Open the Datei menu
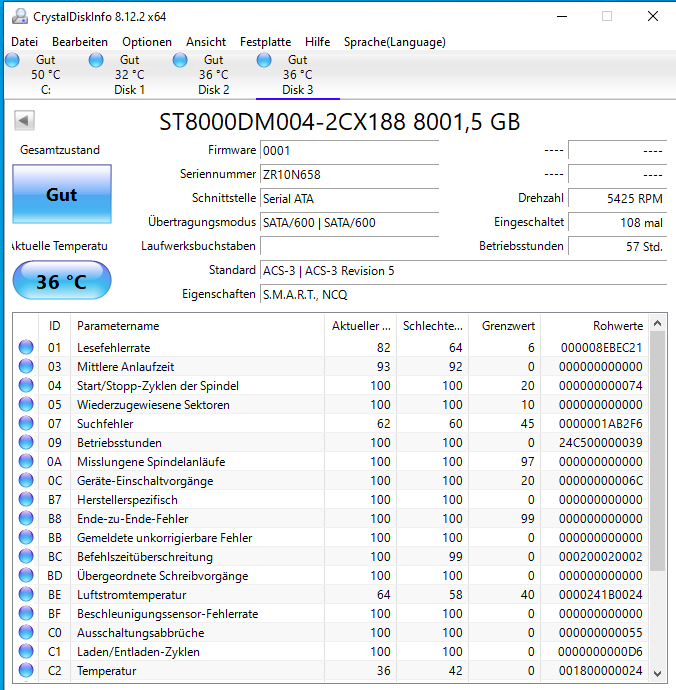The height and width of the screenshot is (690, 676). pos(24,42)
